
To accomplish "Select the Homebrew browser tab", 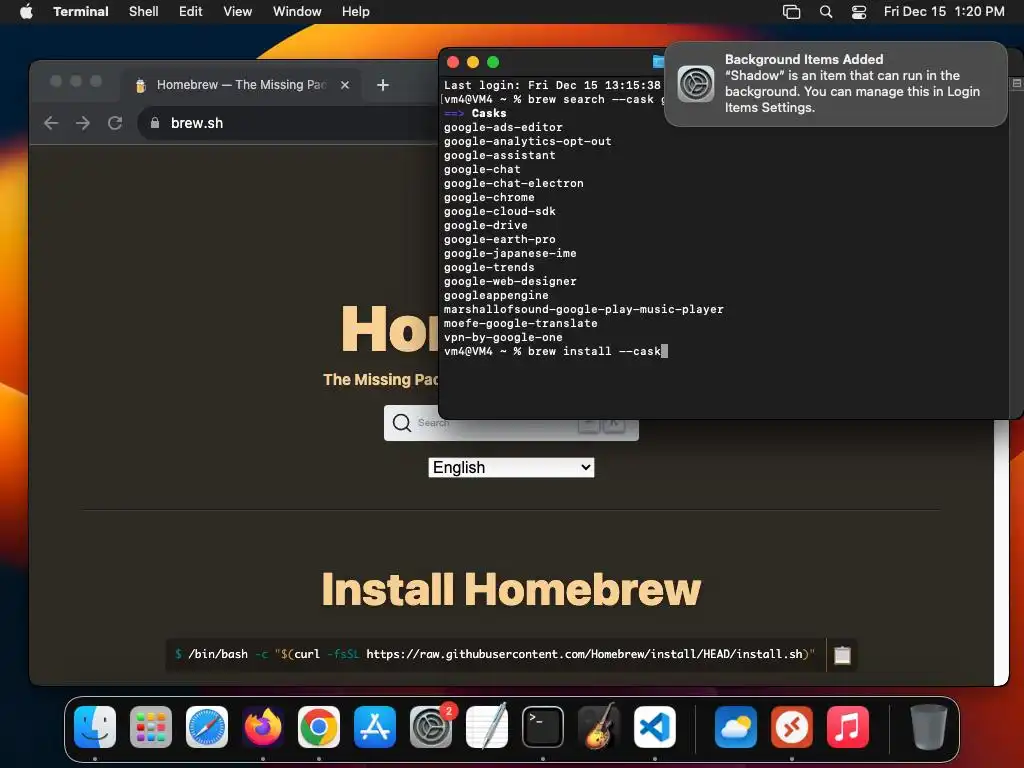I will click(x=240, y=85).
